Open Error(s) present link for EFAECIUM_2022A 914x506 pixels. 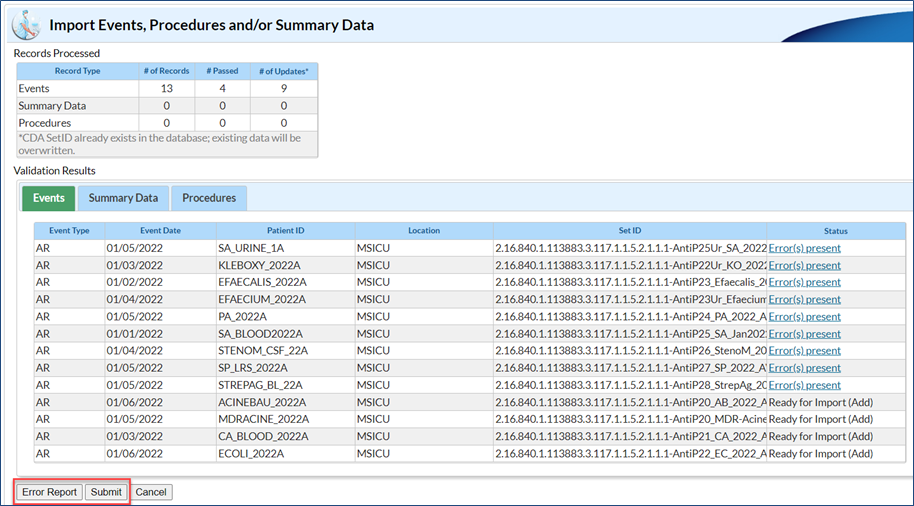(804, 299)
